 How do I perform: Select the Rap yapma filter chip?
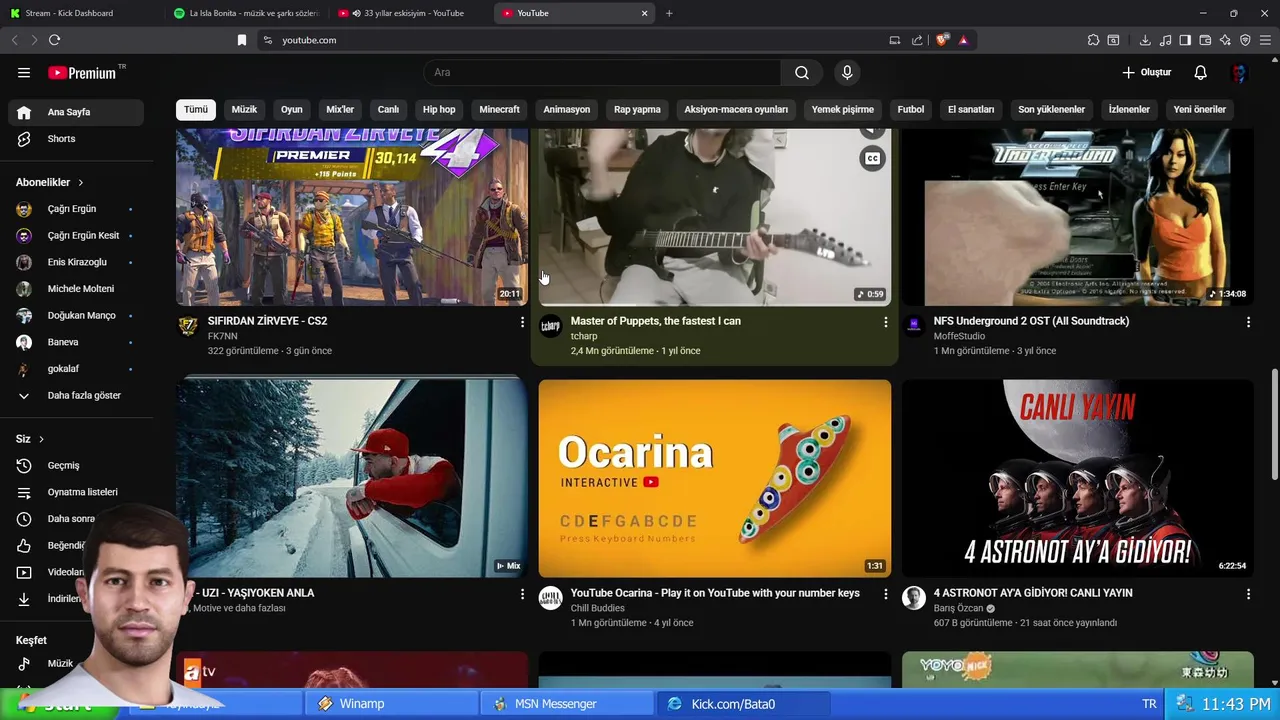(637, 109)
